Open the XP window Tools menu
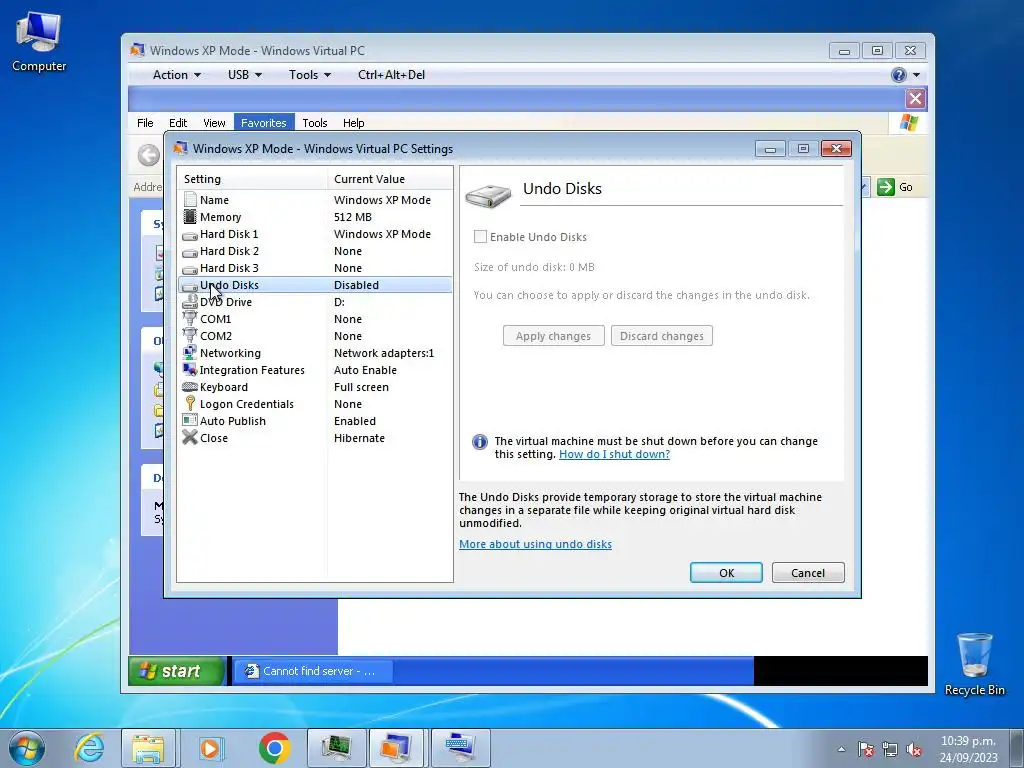This screenshot has width=1024, height=768. (x=315, y=123)
